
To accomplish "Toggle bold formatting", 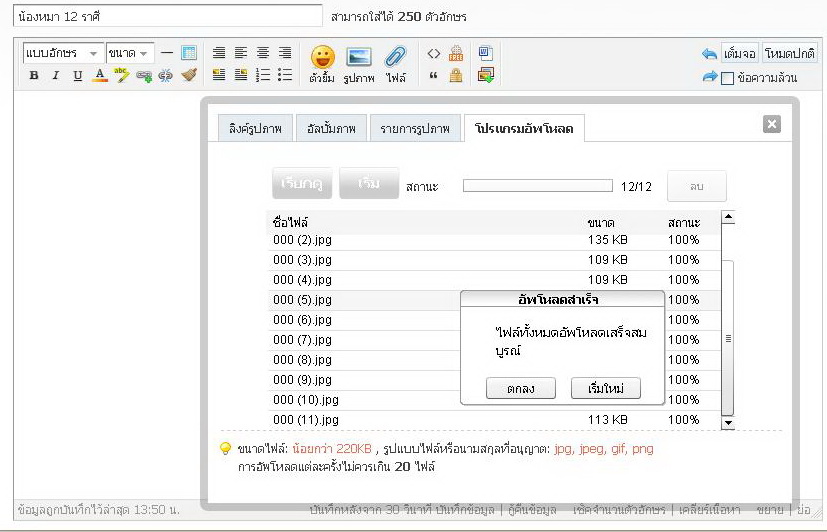I will [x=34, y=75].
